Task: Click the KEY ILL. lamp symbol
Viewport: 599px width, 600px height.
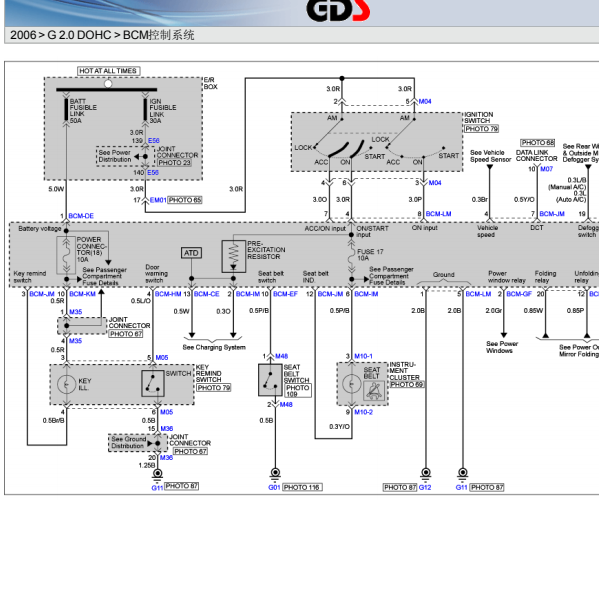Action: (67, 384)
